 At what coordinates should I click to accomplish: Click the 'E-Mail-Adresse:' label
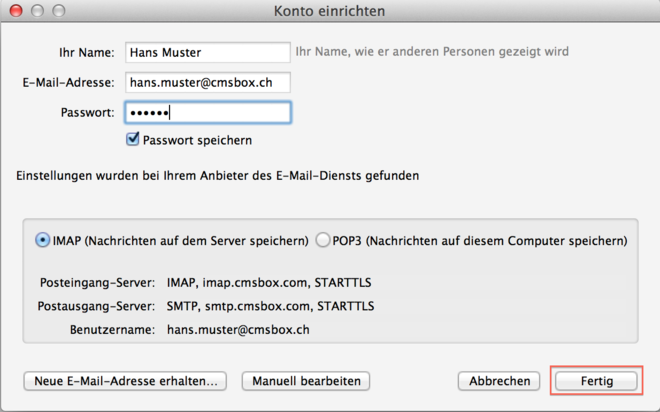pyautogui.click(x=69, y=82)
